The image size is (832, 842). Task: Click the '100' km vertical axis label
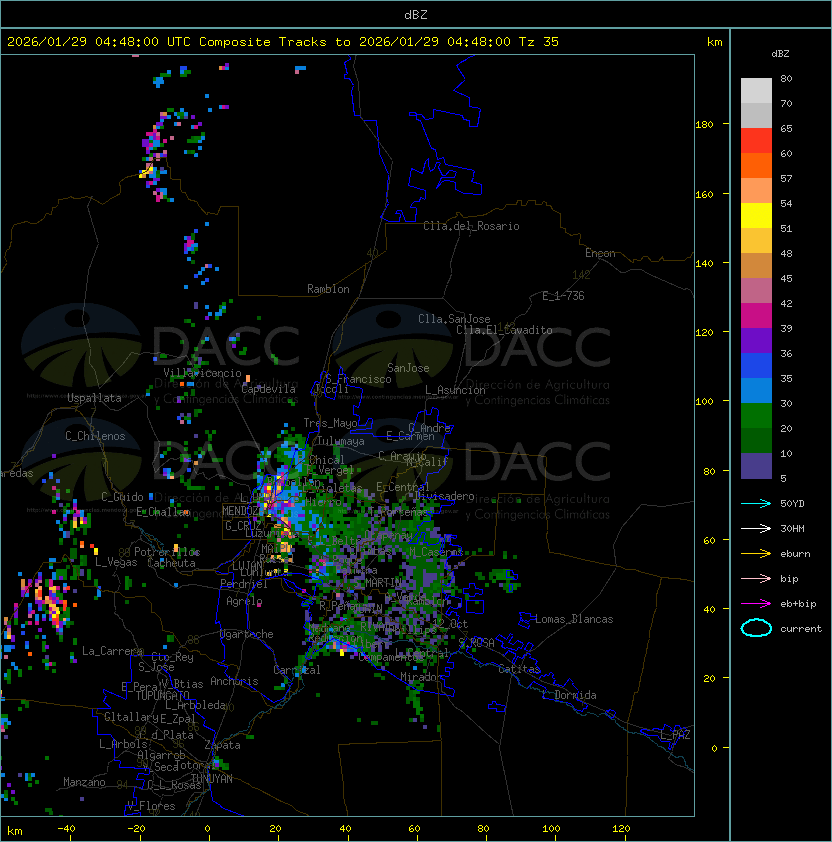click(704, 401)
